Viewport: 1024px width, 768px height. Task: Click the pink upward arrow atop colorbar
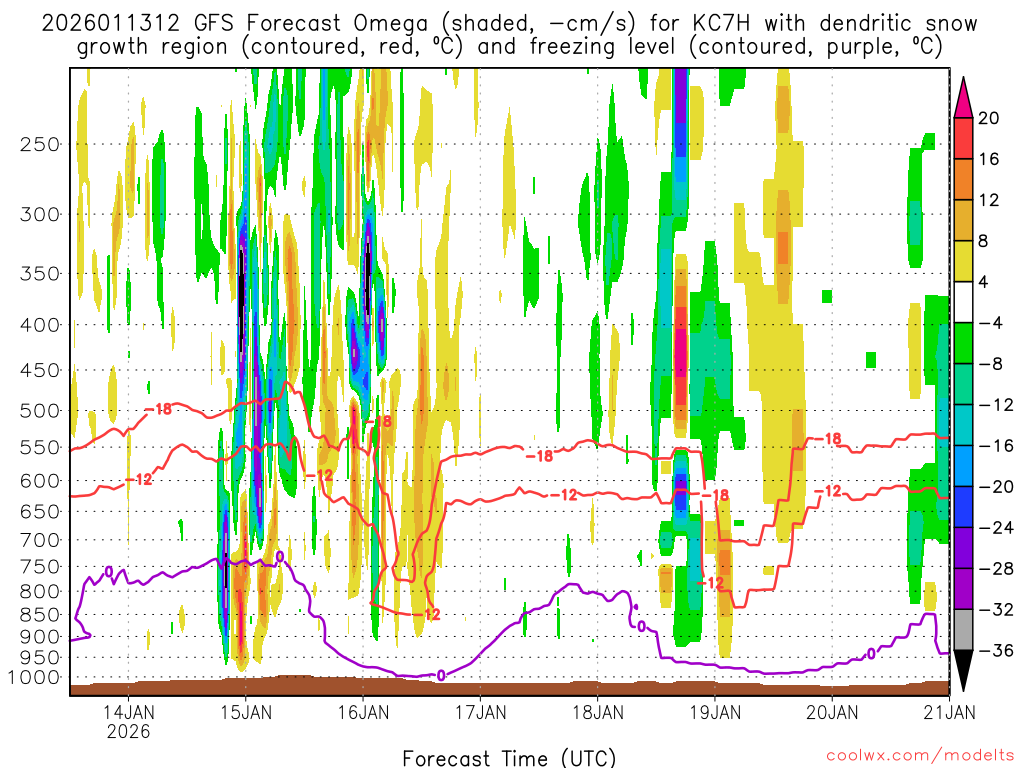(x=963, y=98)
